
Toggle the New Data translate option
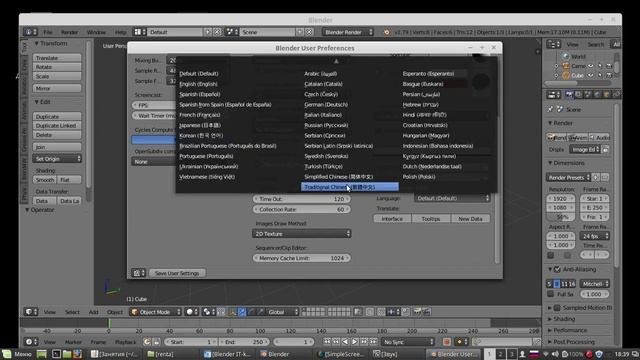(x=470, y=219)
